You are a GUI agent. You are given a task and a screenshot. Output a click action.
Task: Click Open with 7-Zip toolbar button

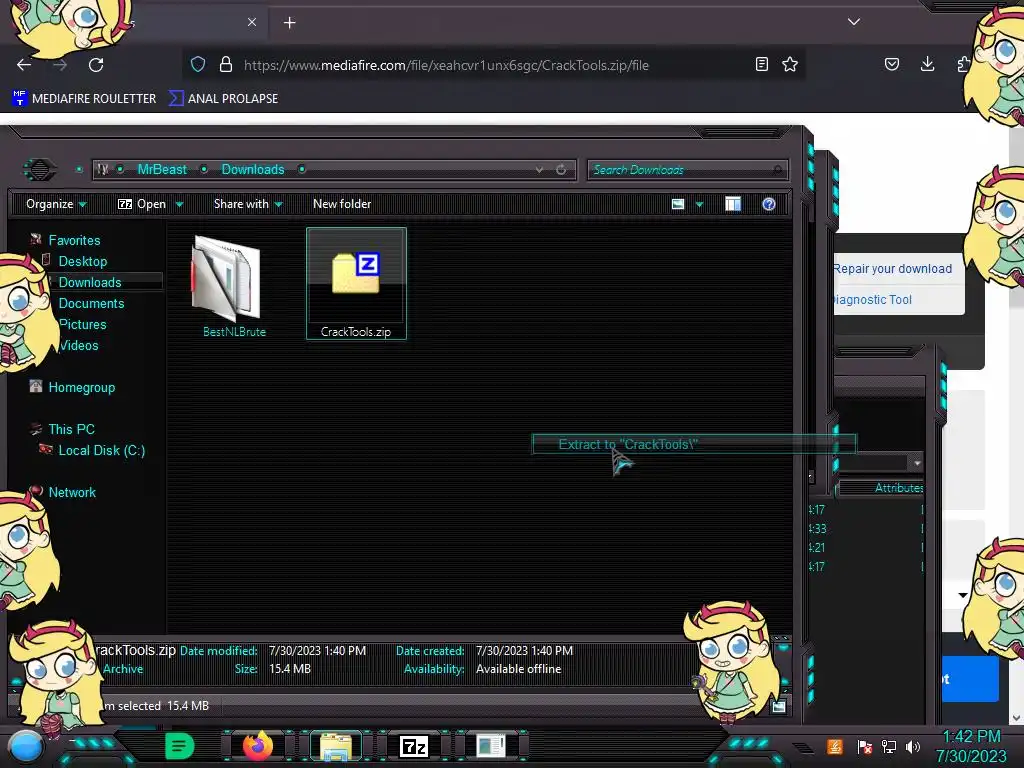click(142, 204)
